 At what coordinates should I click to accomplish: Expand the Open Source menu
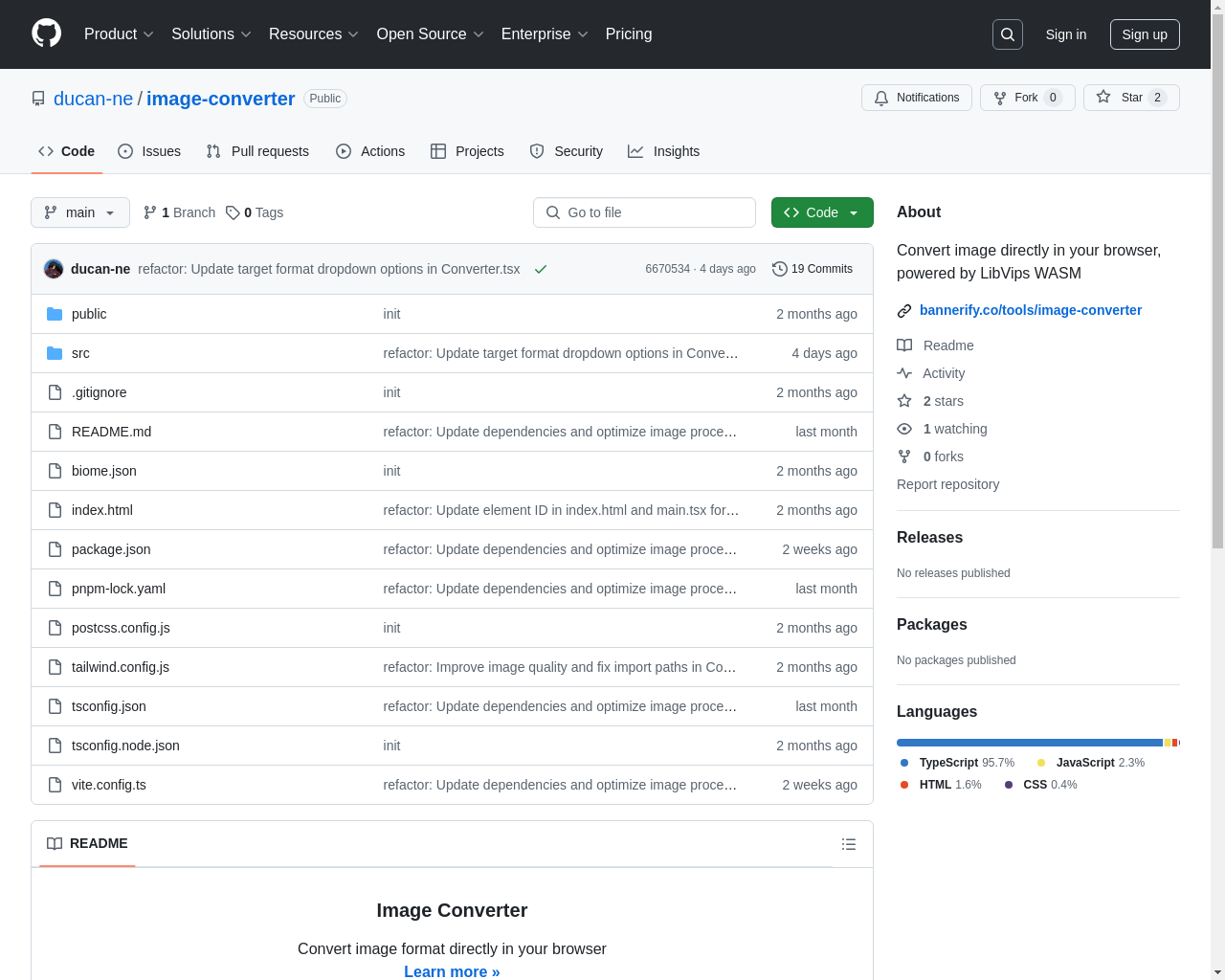click(x=431, y=34)
